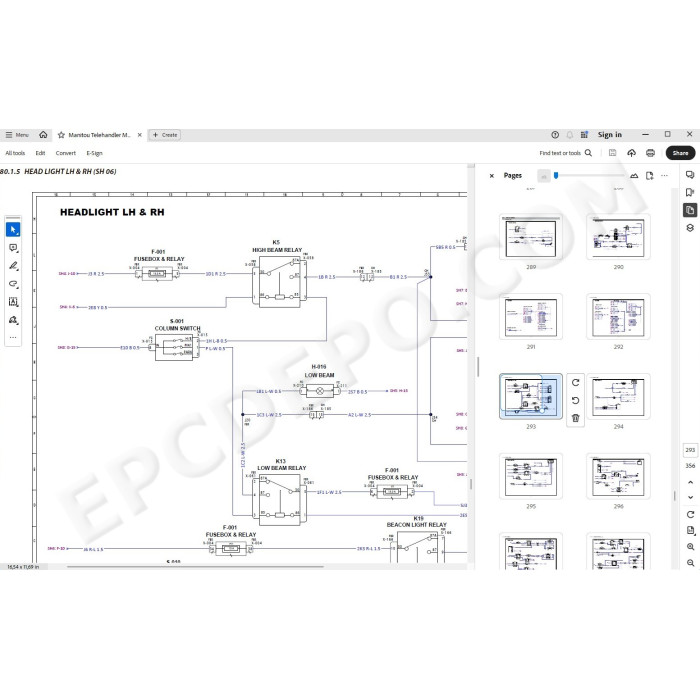Print the document
The image size is (700, 700).
pos(650,153)
